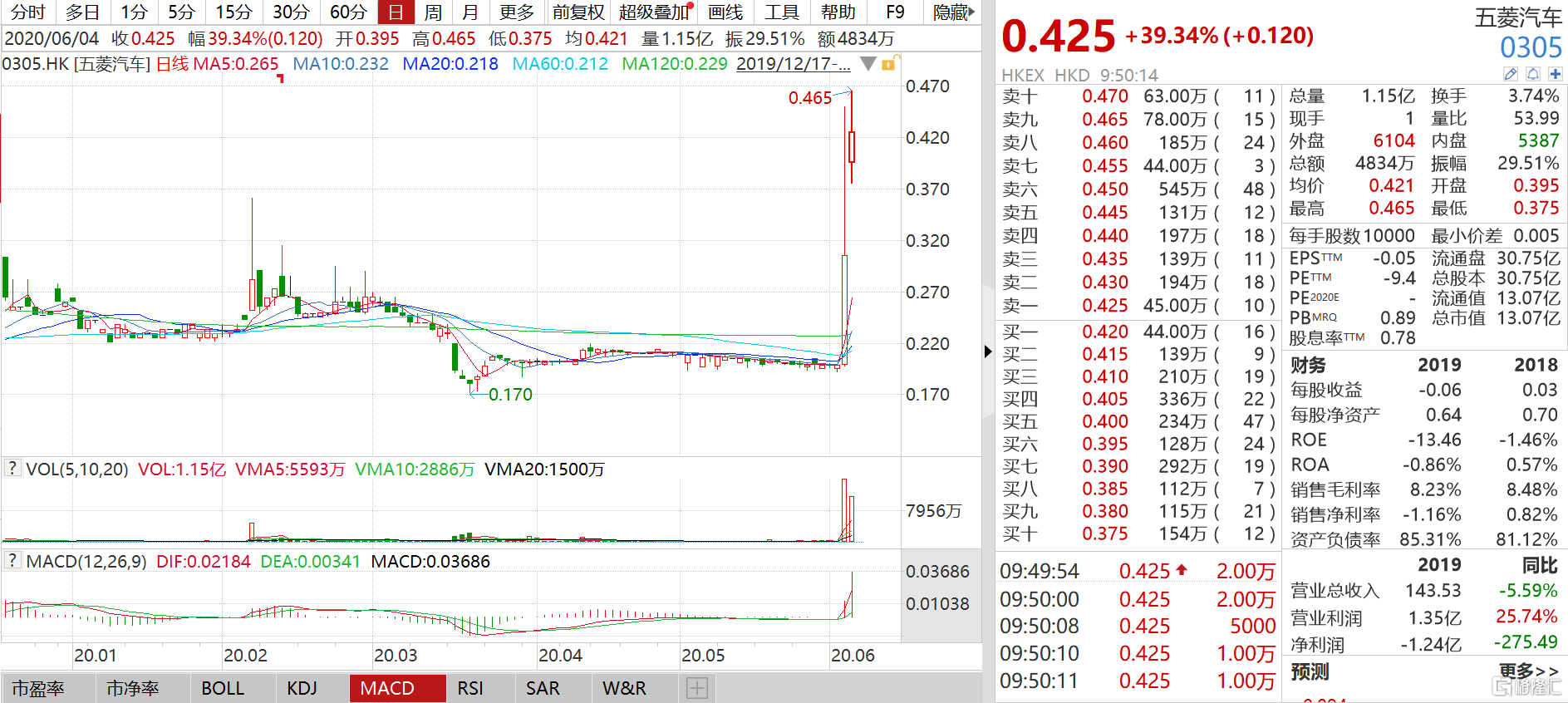Click the MA60:0.212 legend label
Viewport: 1568px width, 703px height.
pos(560,63)
